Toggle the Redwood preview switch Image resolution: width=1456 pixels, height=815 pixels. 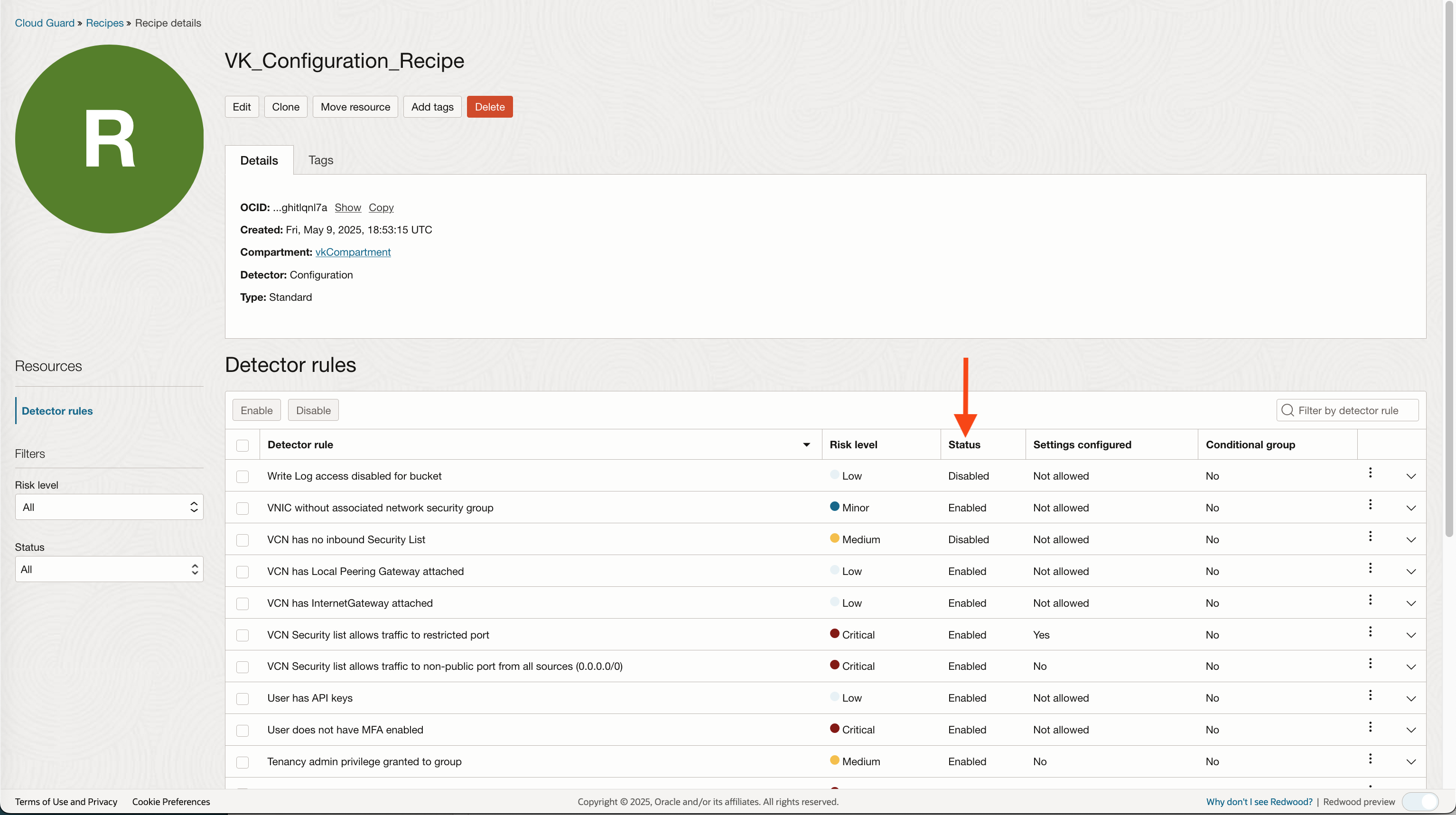point(1420,801)
